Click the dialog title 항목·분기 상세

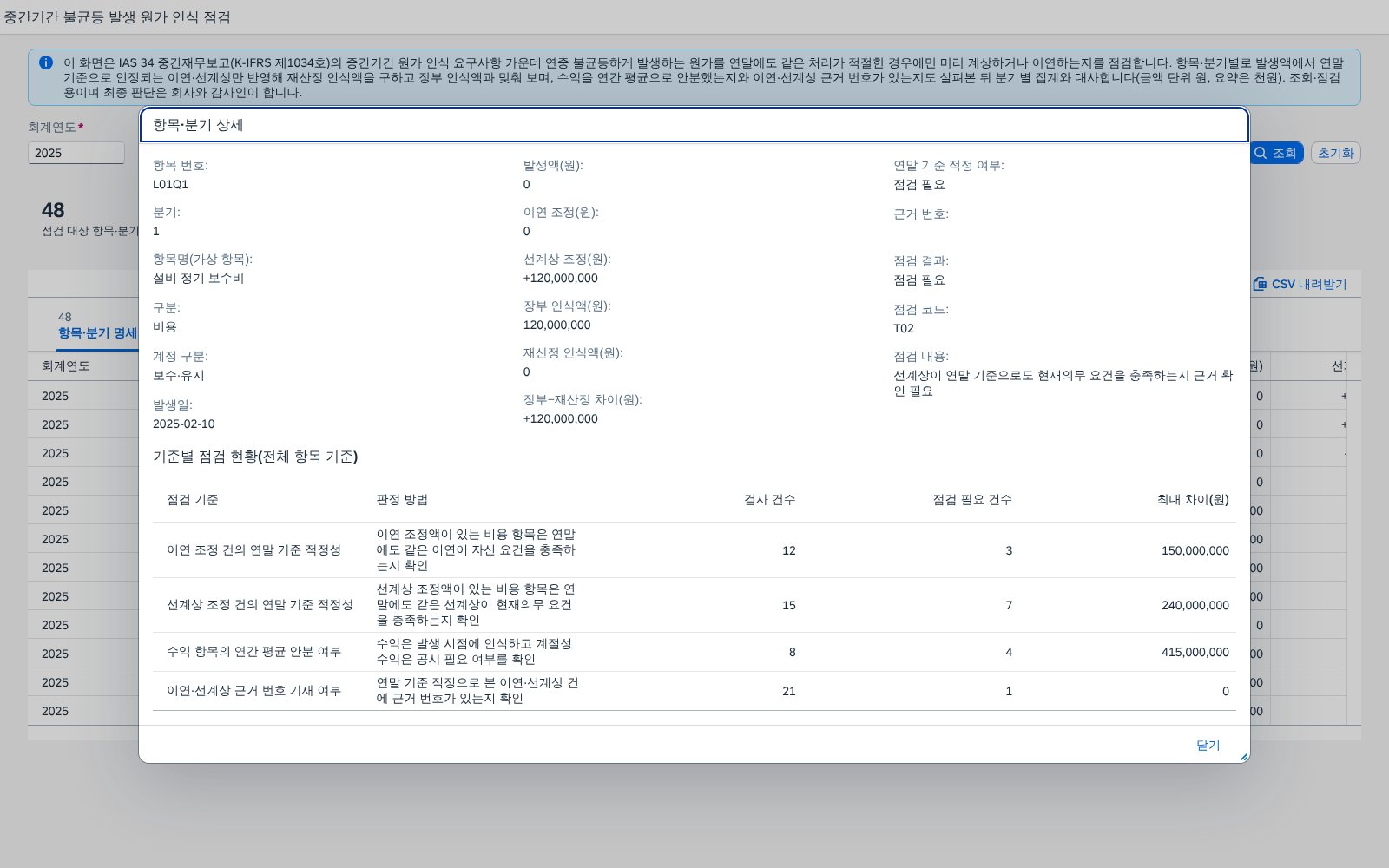[198, 125]
